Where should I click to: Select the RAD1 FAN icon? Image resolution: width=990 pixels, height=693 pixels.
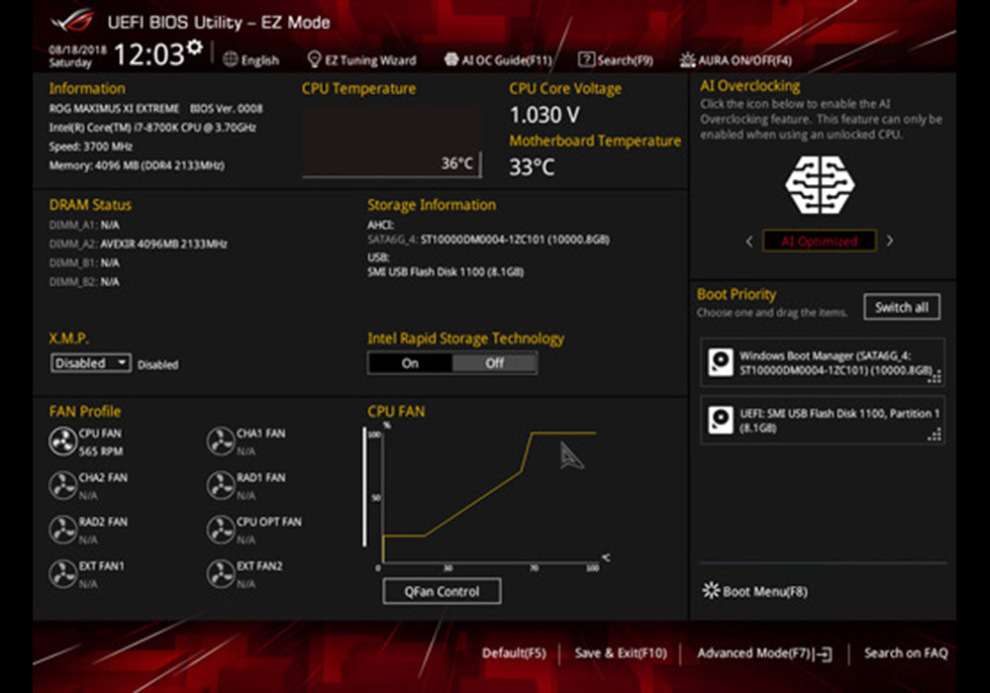(220, 486)
